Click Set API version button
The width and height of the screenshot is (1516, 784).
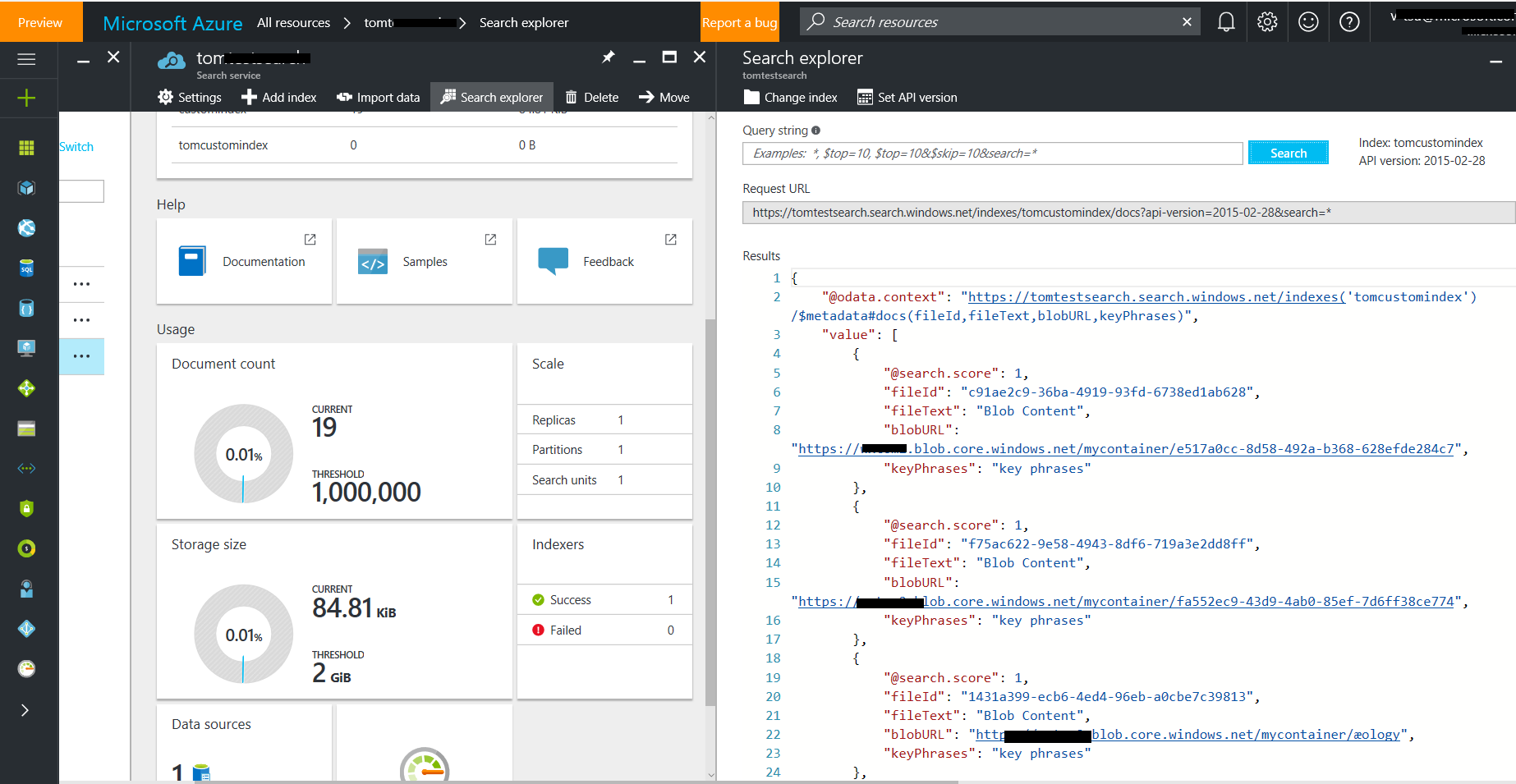pos(907,97)
